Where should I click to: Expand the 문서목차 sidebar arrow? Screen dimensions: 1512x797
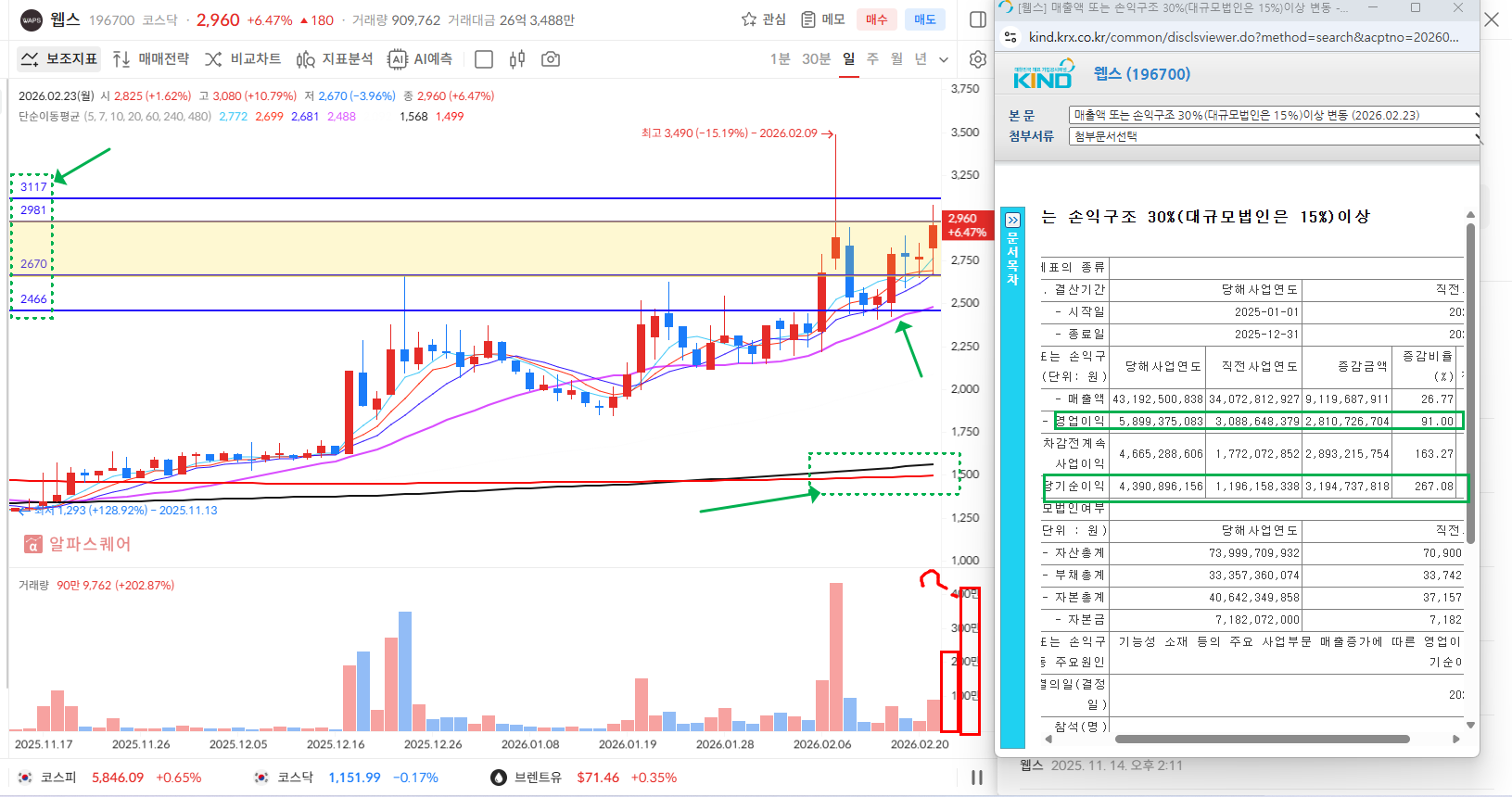pyautogui.click(x=1012, y=221)
